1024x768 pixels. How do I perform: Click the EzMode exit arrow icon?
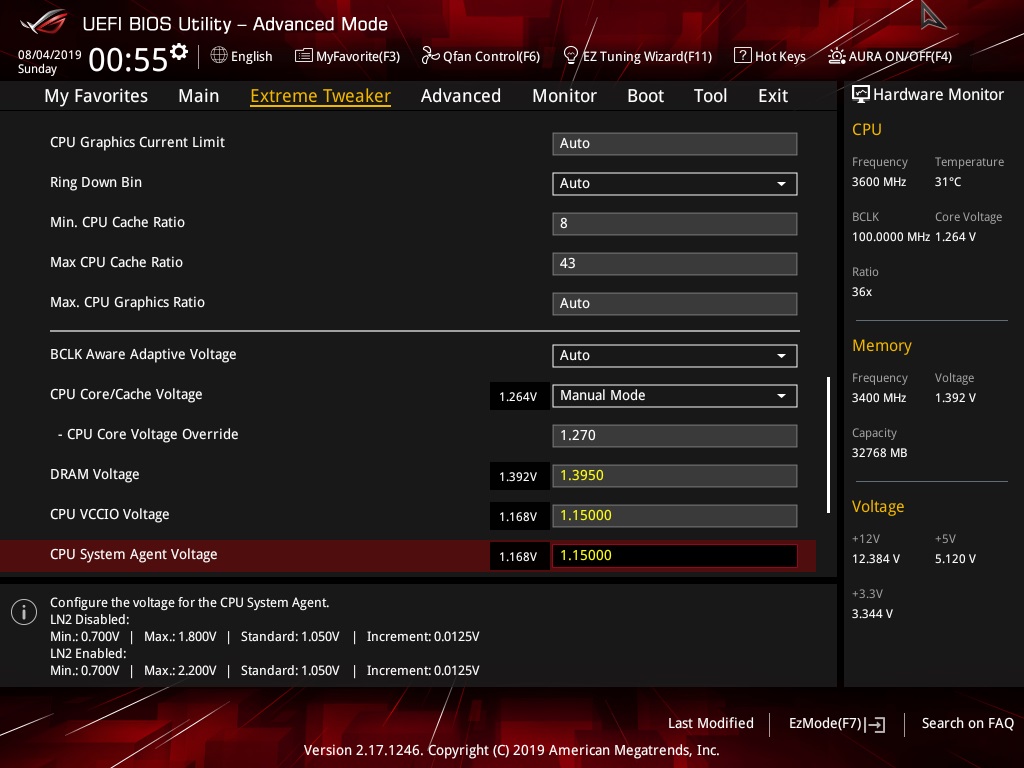876,724
